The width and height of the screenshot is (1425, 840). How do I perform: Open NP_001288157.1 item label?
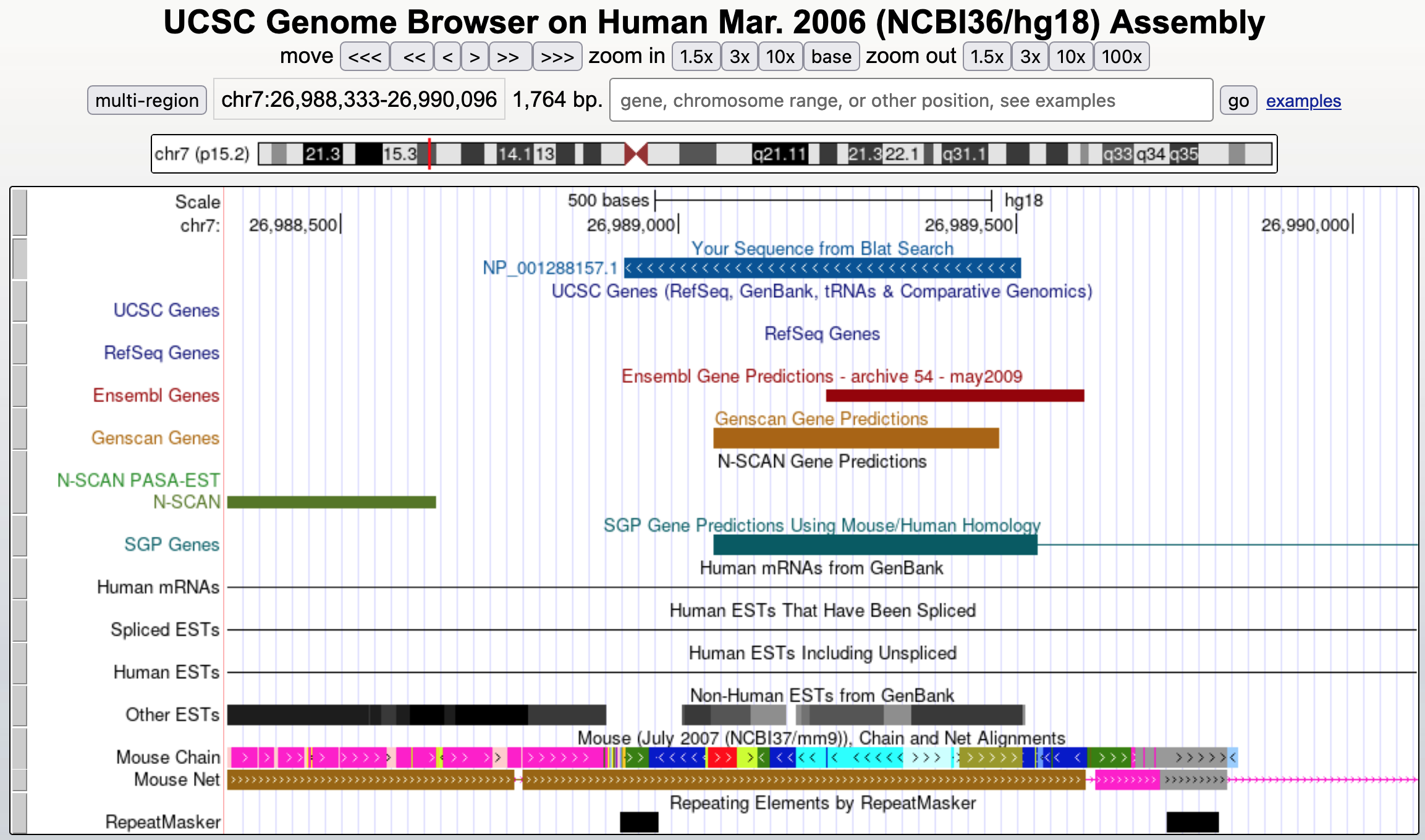pos(550,268)
